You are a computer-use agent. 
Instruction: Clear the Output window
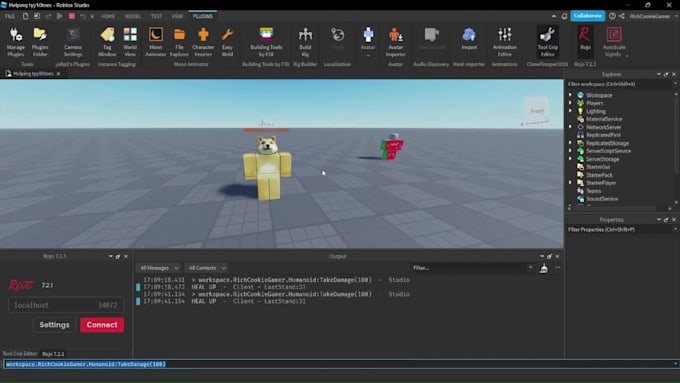(x=543, y=268)
